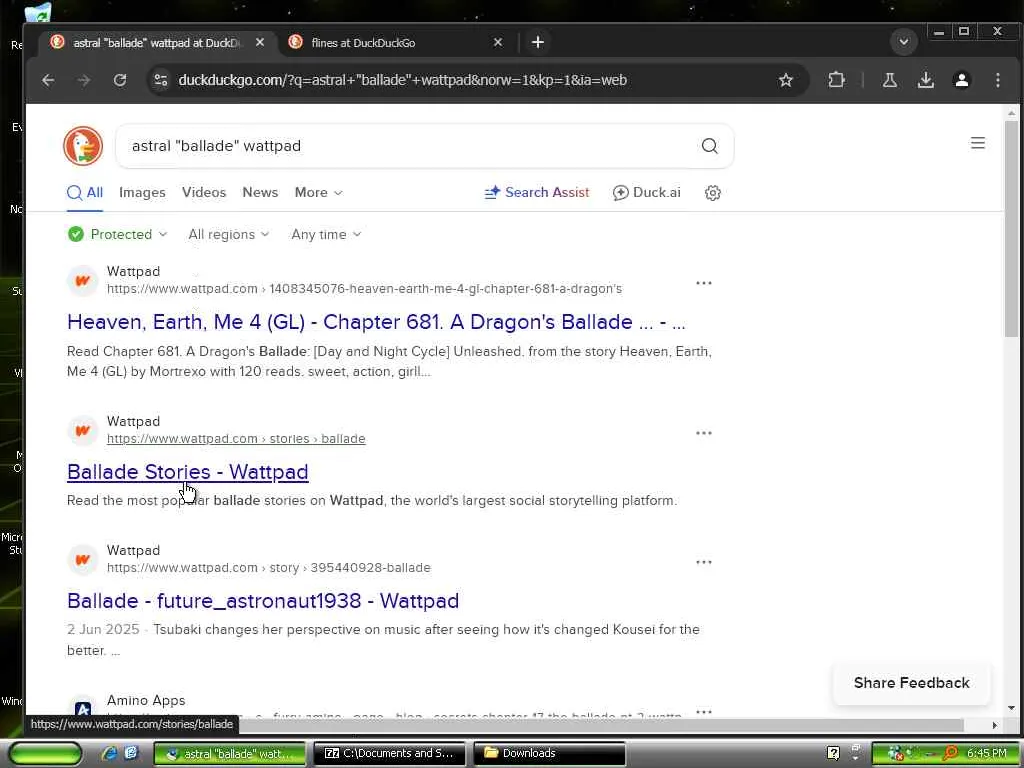Click the 395440928-ballade URL line
The height and width of the screenshot is (768, 1024).
tap(268, 568)
